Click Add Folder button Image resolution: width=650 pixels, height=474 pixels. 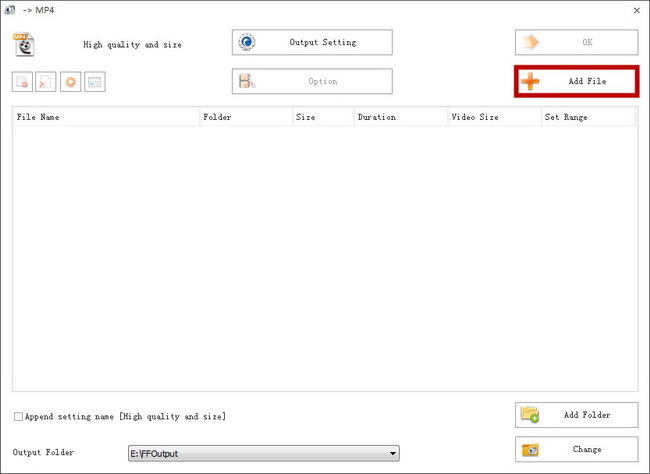577,415
